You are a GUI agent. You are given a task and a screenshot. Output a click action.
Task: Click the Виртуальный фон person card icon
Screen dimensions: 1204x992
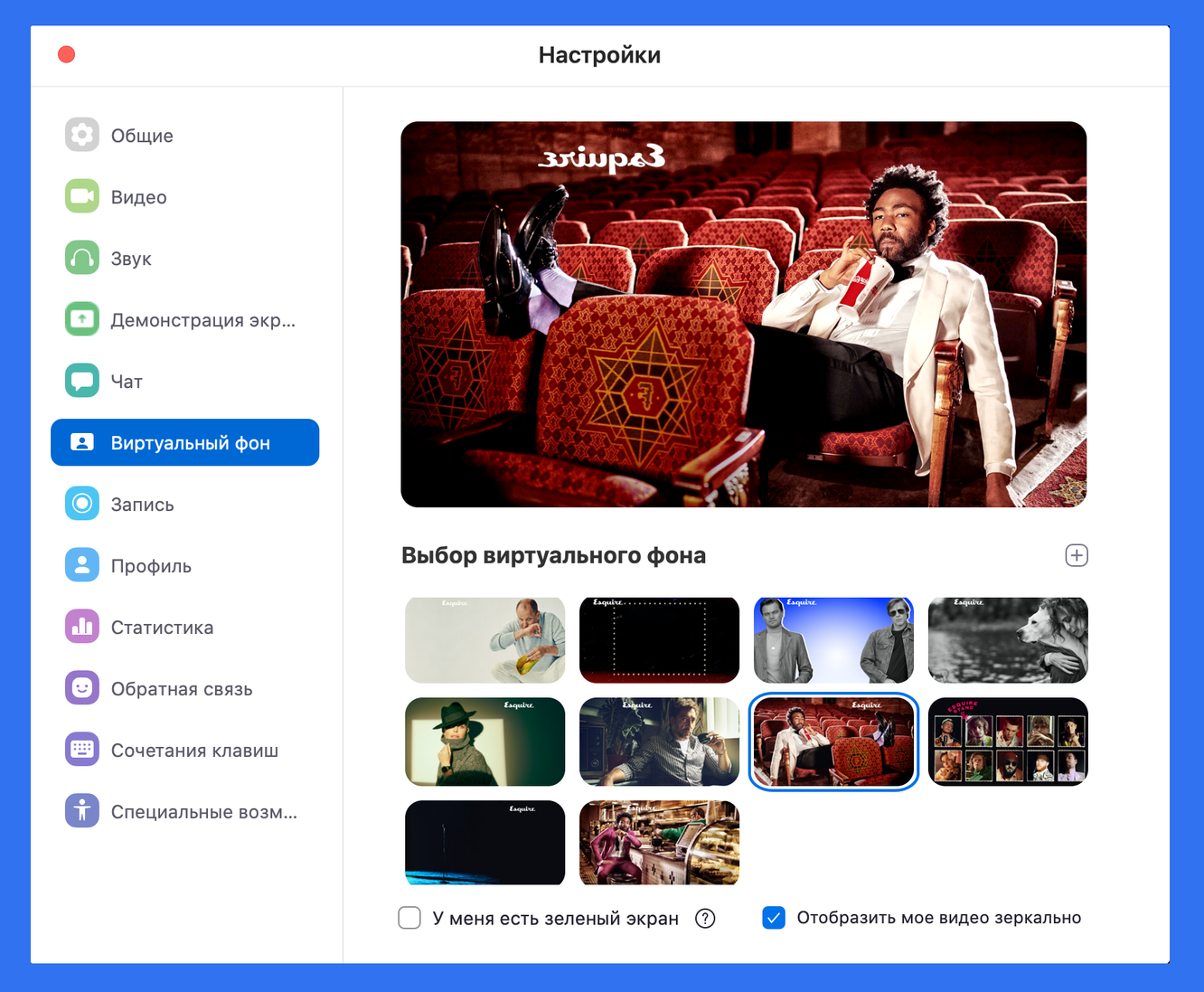tap(82, 442)
